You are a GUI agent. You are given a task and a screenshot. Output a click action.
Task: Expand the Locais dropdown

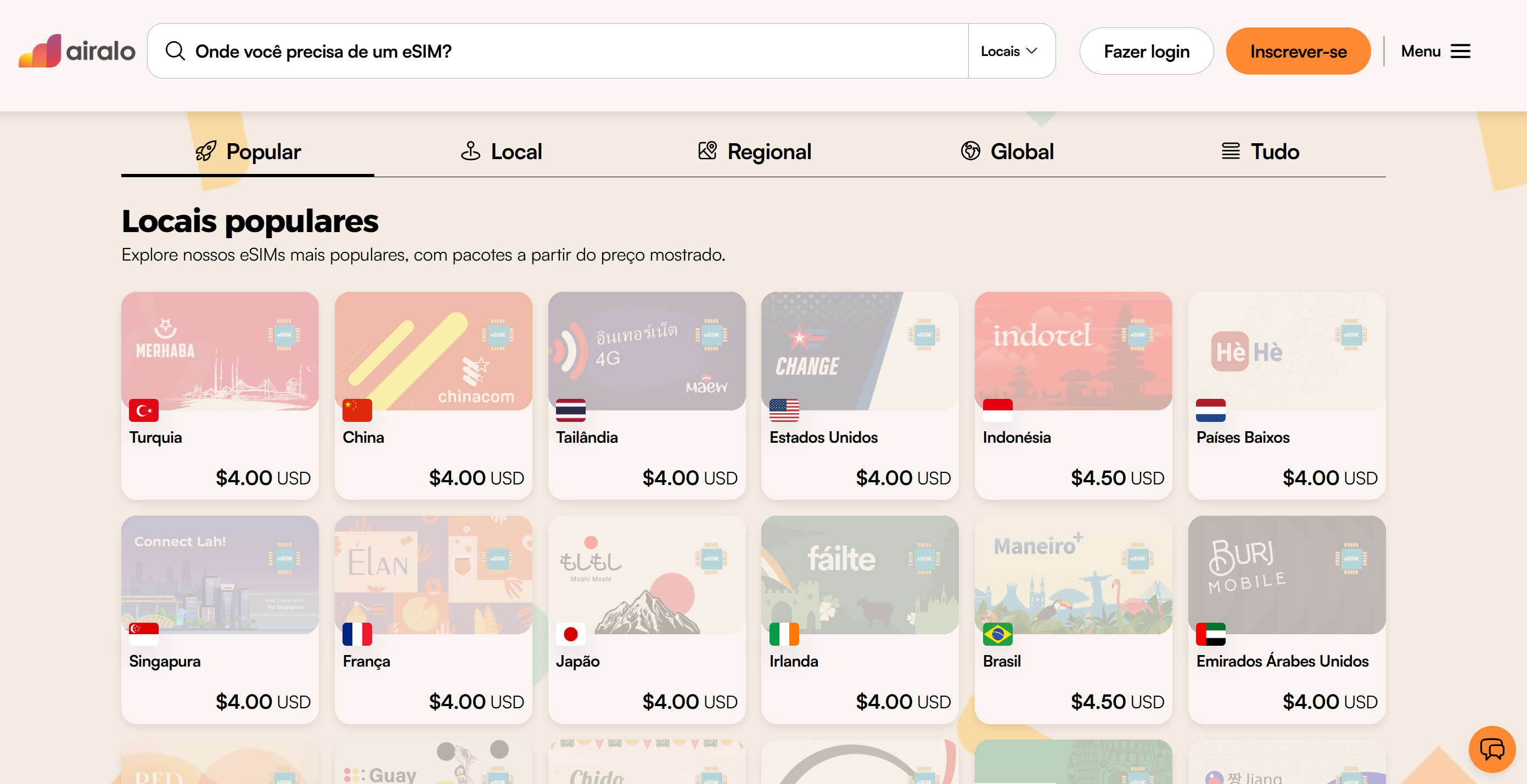(x=1009, y=51)
